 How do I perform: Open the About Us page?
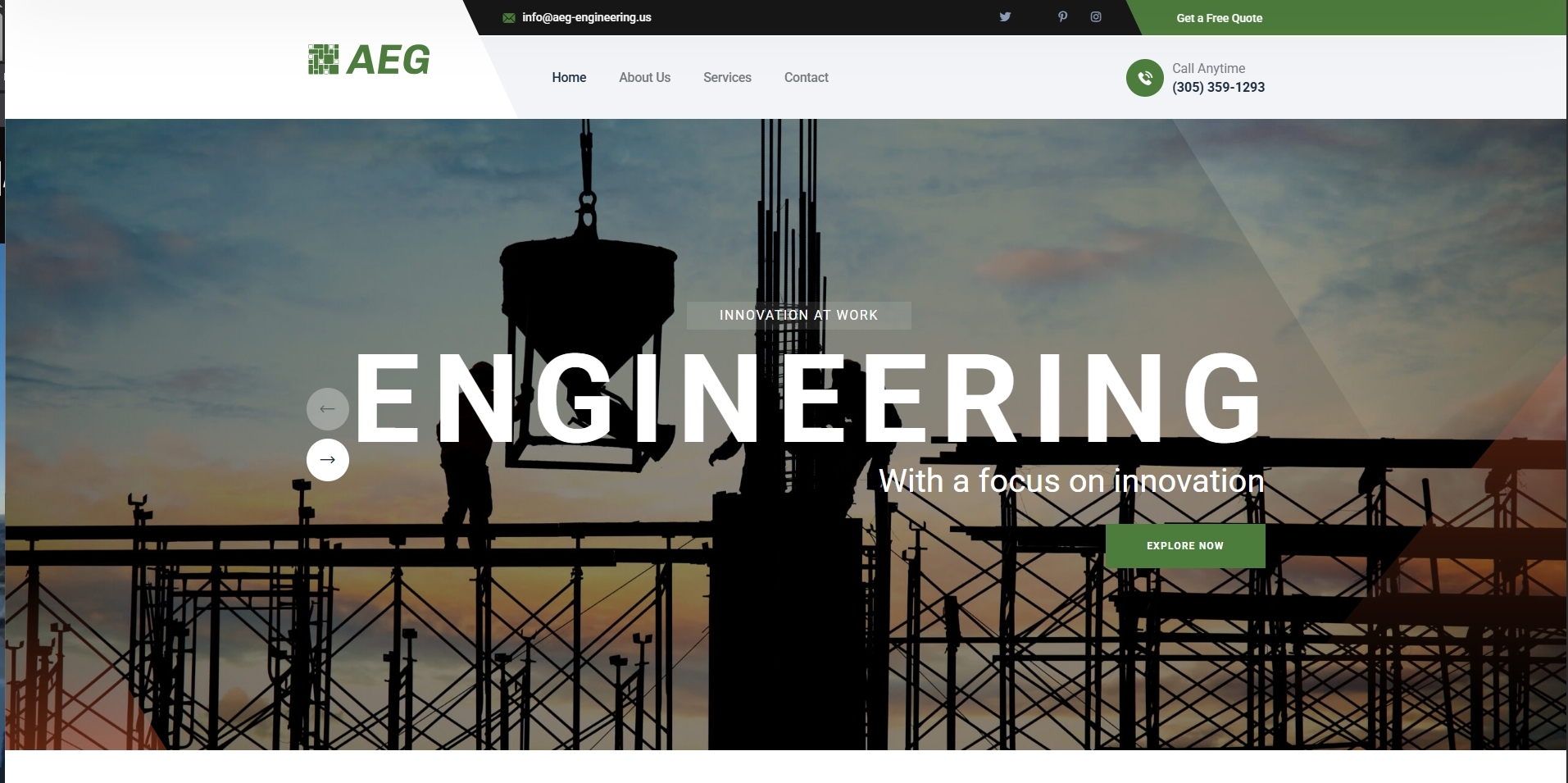pos(644,77)
